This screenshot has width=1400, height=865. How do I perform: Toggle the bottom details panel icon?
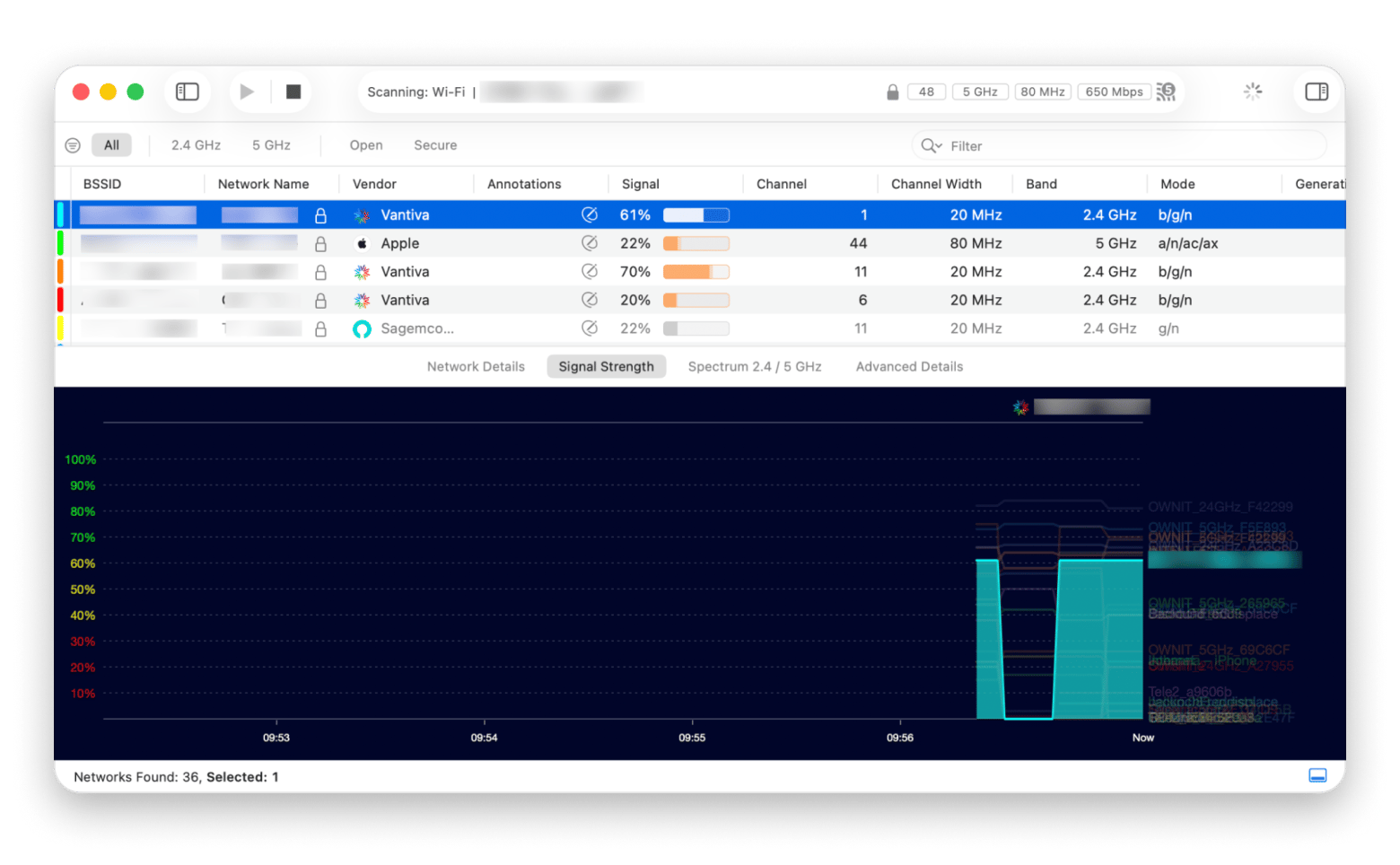click(1317, 776)
